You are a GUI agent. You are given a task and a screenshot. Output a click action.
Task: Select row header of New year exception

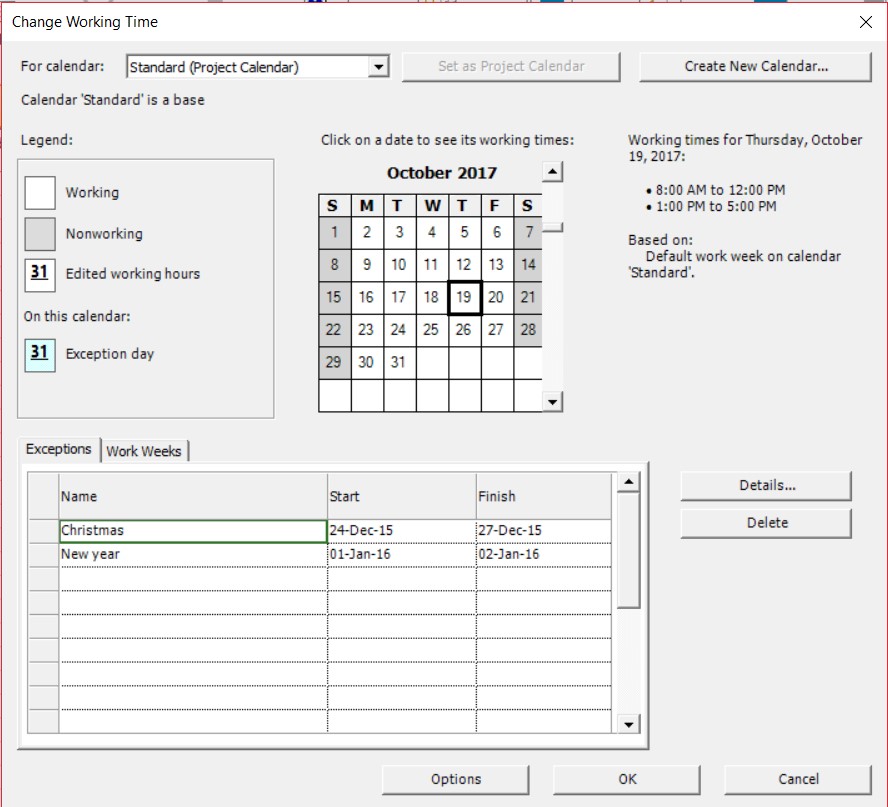(x=44, y=555)
